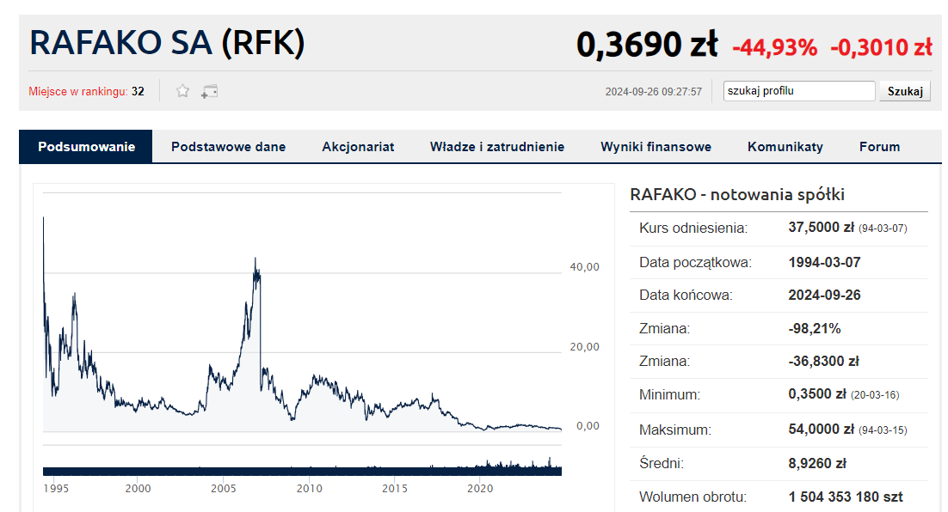The image size is (948, 512).
Task: Click the -44,93% change value
Action: pos(774,47)
